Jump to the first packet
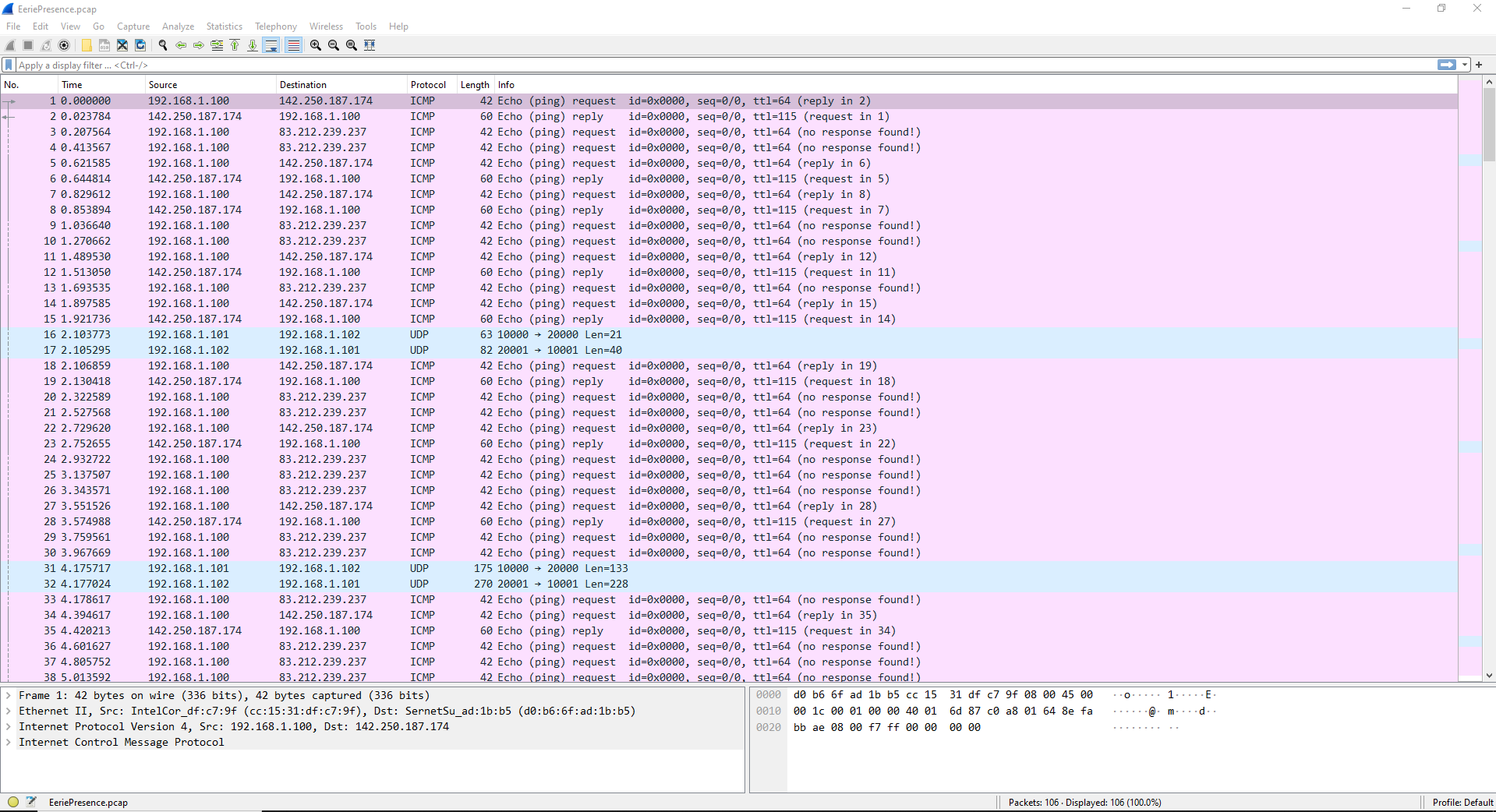 tap(235, 45)
